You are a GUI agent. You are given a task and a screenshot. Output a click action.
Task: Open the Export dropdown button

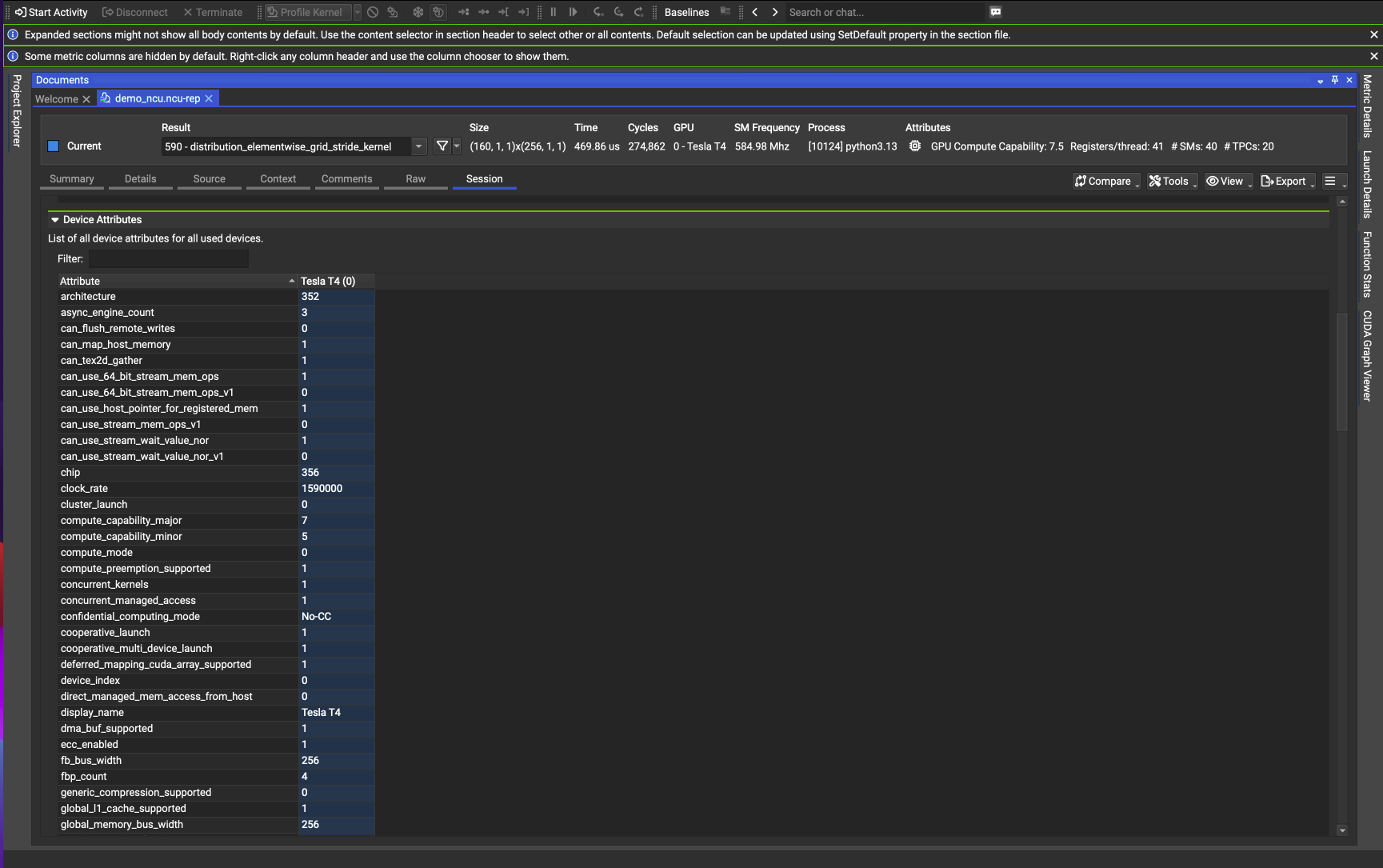pos(1288,181)
